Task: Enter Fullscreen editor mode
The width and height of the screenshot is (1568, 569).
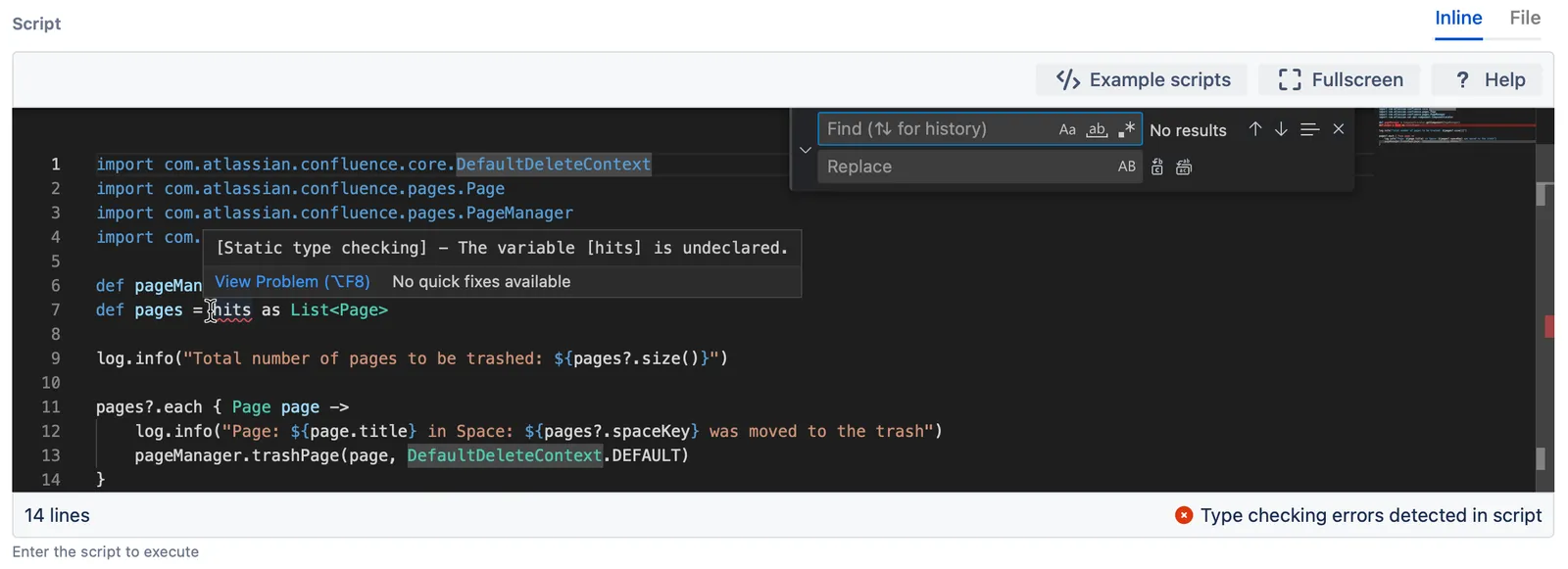Action: pyautogui.click(x=1340, y=79)
